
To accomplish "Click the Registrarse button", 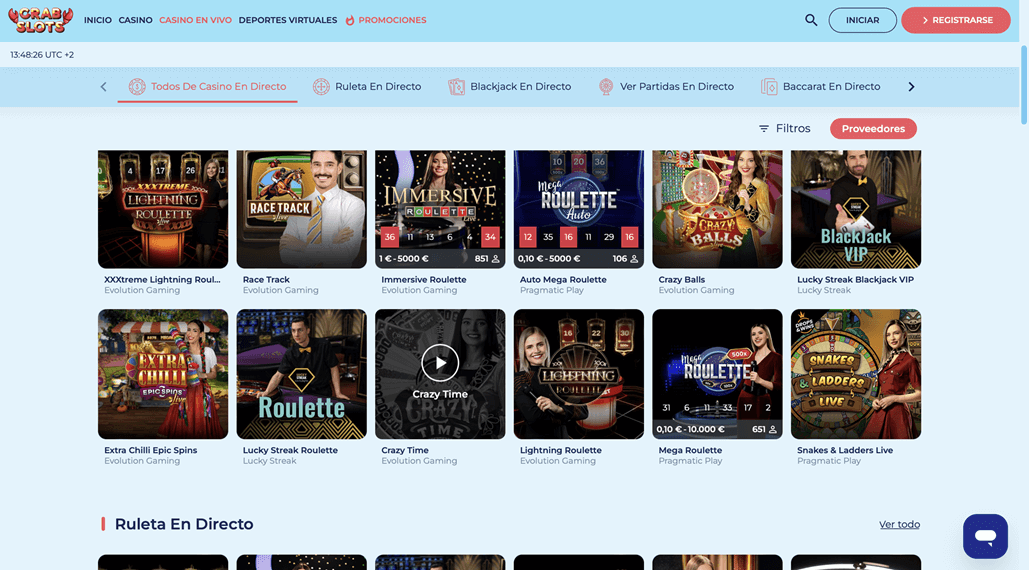I will [x=956, y=20].
